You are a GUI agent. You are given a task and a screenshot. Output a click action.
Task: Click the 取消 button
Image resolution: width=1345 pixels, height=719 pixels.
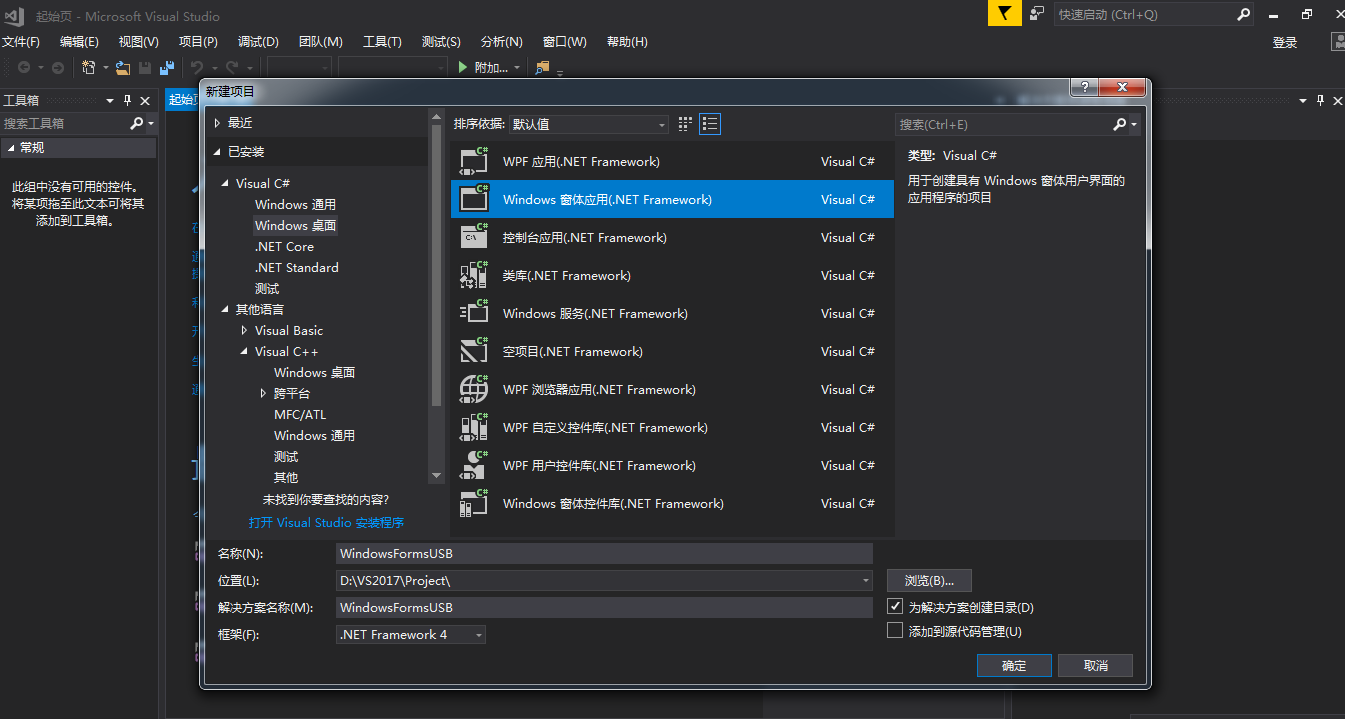coord(1096,665)
